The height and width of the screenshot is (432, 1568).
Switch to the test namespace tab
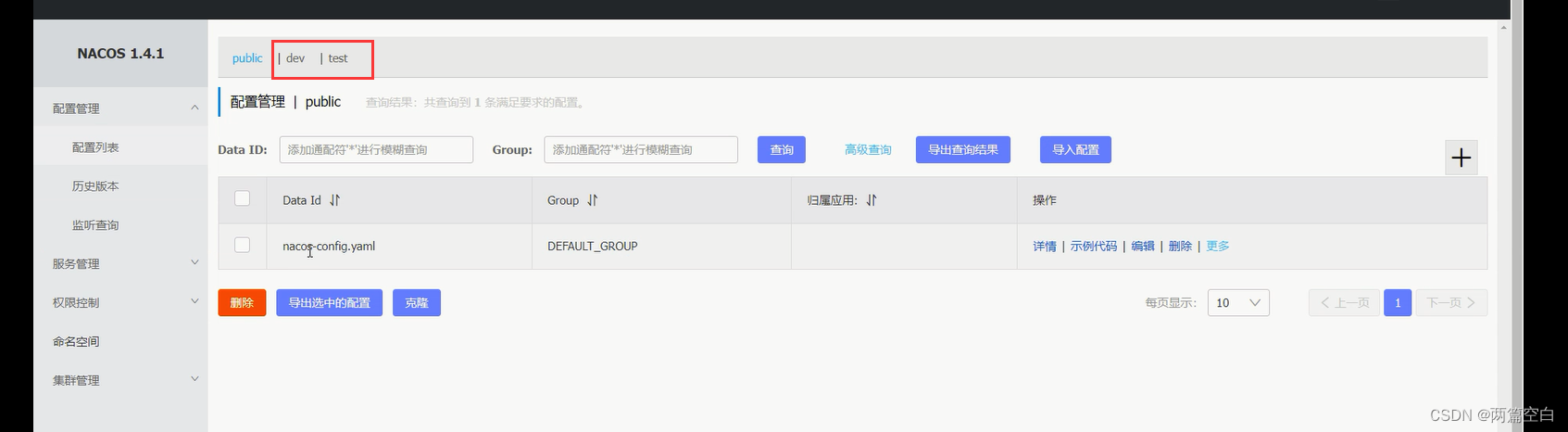tap(338, 58)
